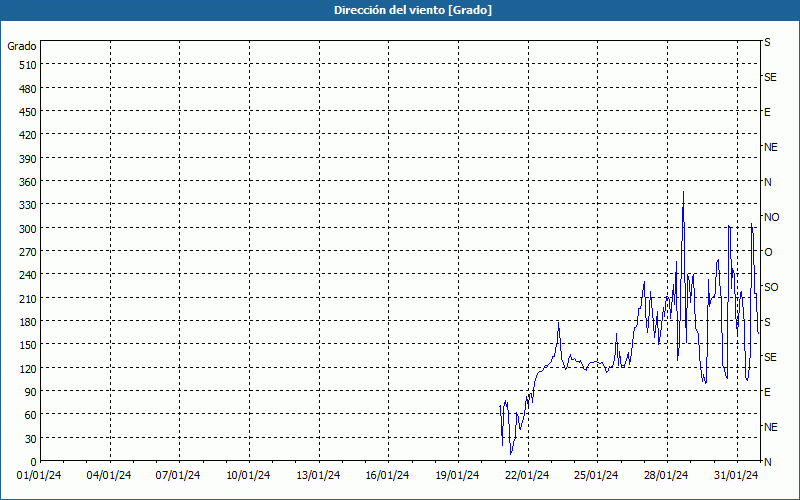Click the 01/01/24 date label
Image resolution: width=800 pixels, height=500 pixels.
(39, 476)
